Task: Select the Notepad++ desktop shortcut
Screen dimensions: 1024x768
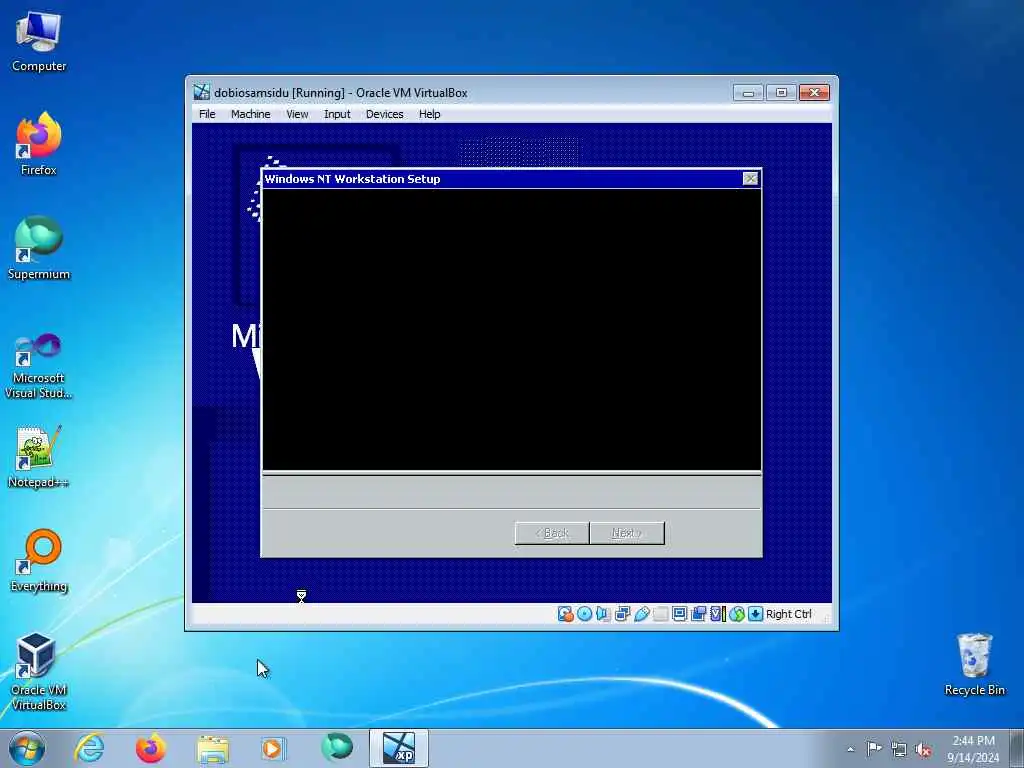Action: [39, 457]
